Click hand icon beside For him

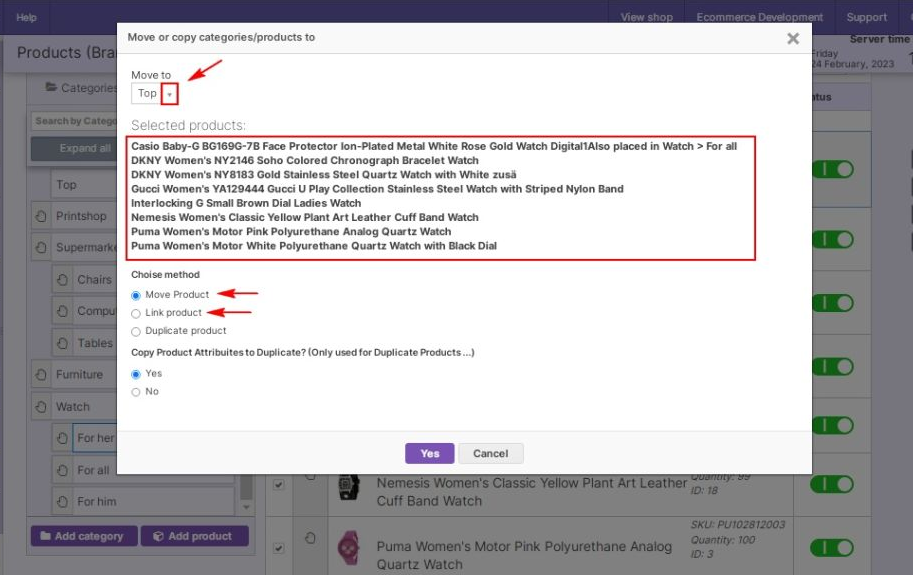[62, 501]
